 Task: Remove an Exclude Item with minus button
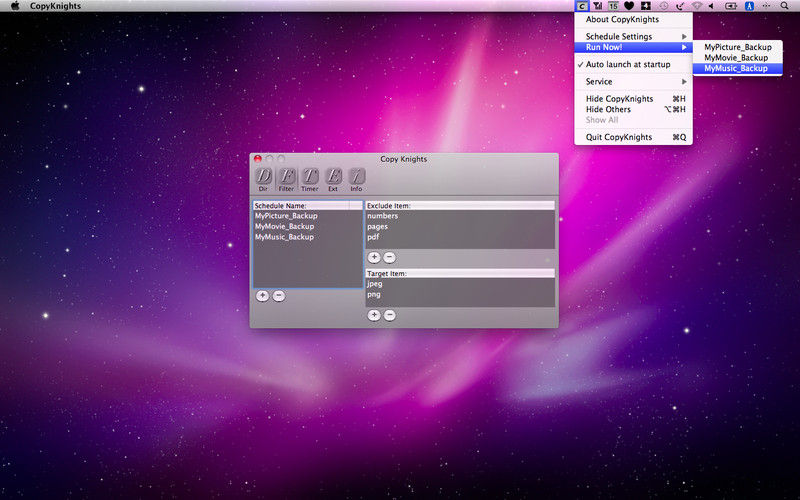[389, 257]
